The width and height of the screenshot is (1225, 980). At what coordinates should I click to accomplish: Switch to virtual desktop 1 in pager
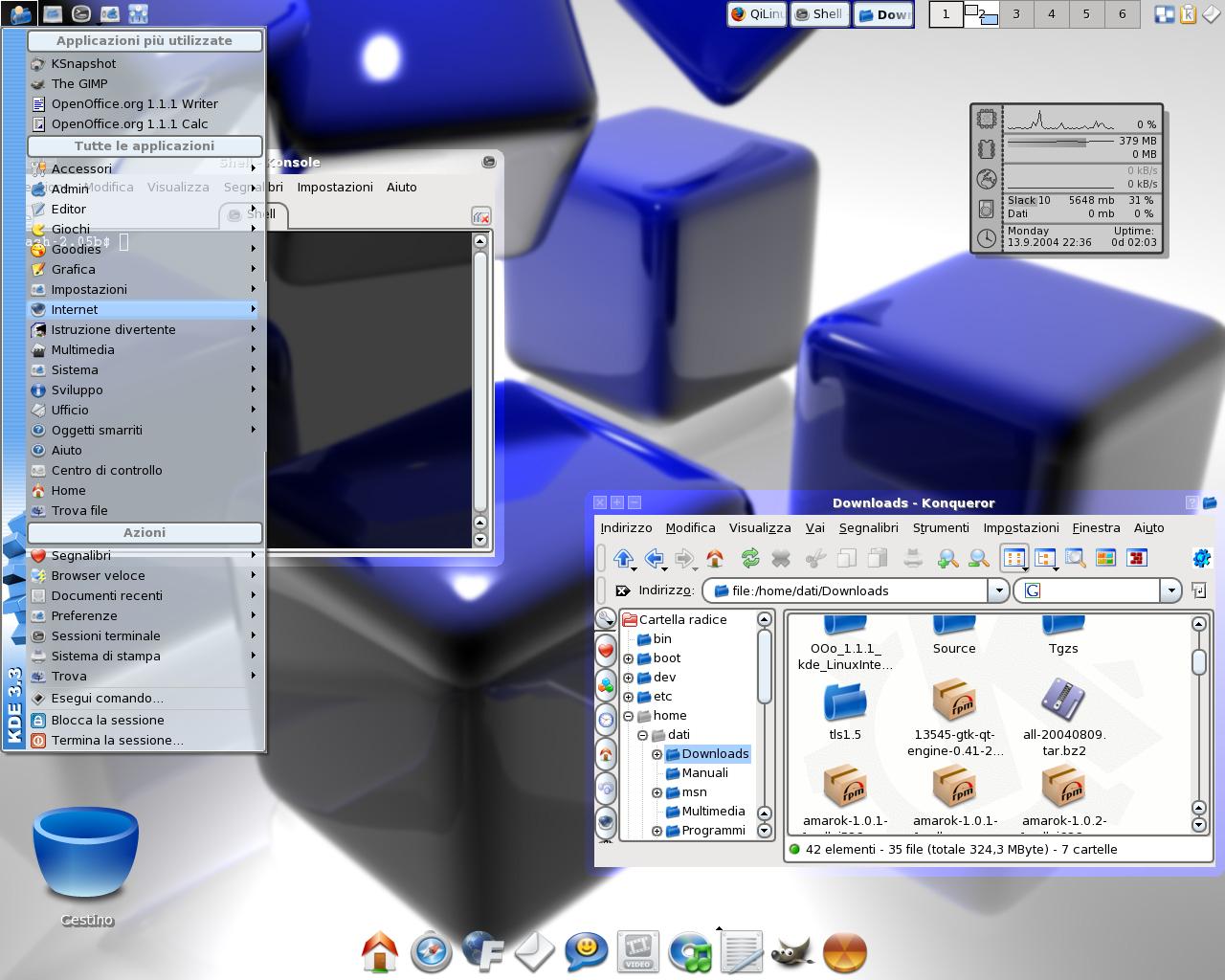(x=947, y=14)
